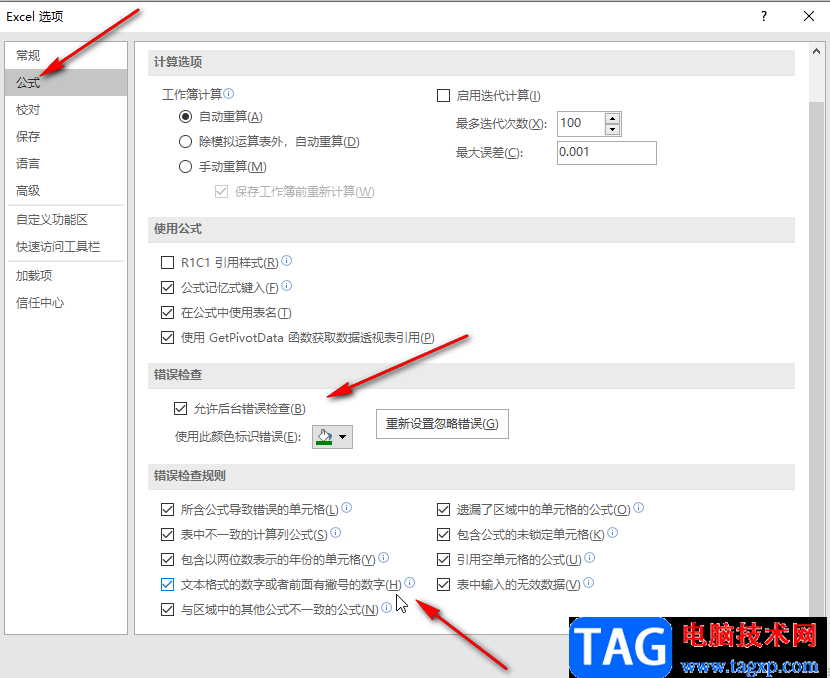
Task: Click info icon beside 所含公式导致错误的单元格
Action: coord(347,508)
